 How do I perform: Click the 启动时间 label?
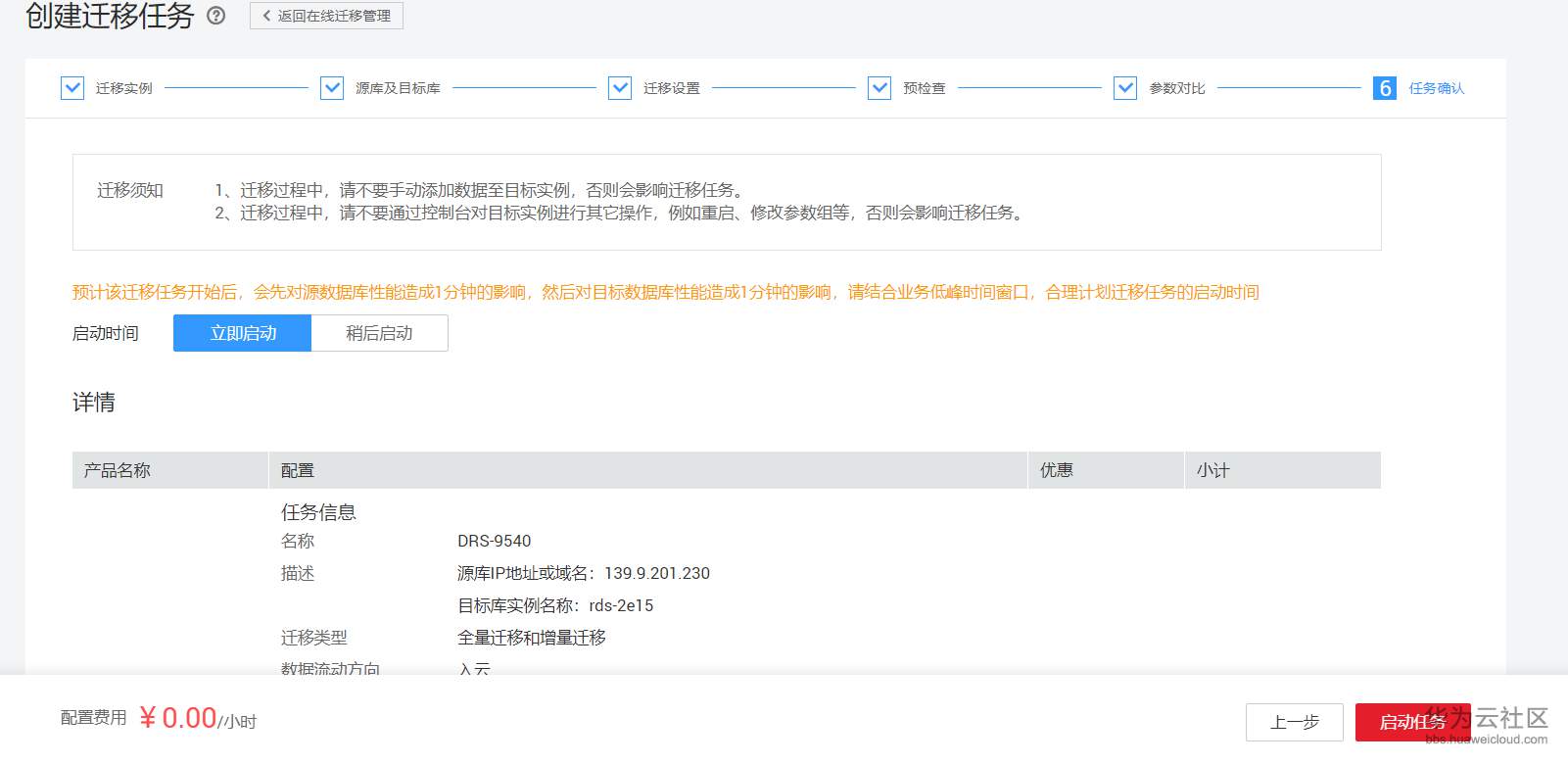(x=106, y=334)
